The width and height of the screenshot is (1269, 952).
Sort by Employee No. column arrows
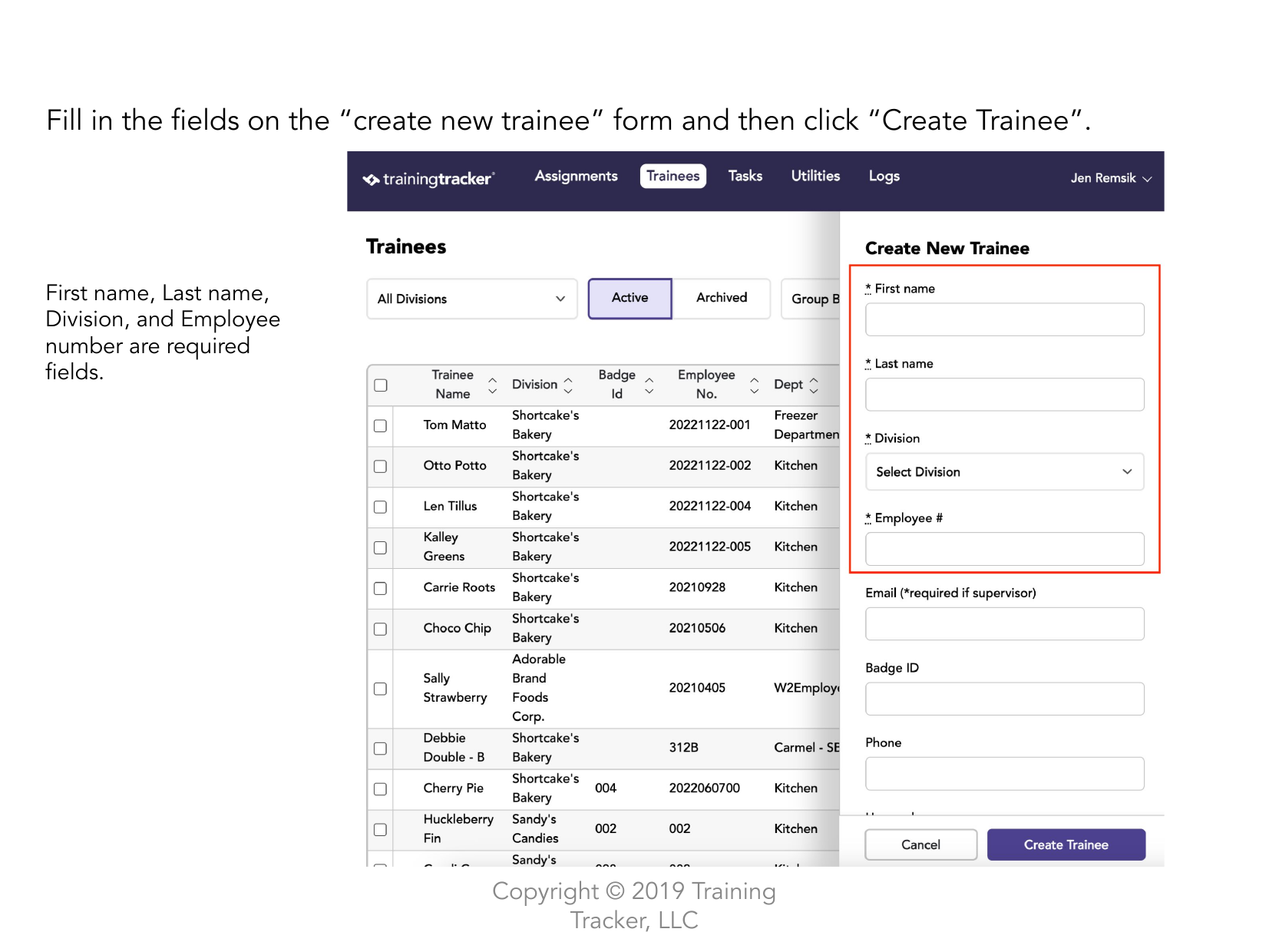[x=755, y=385]
